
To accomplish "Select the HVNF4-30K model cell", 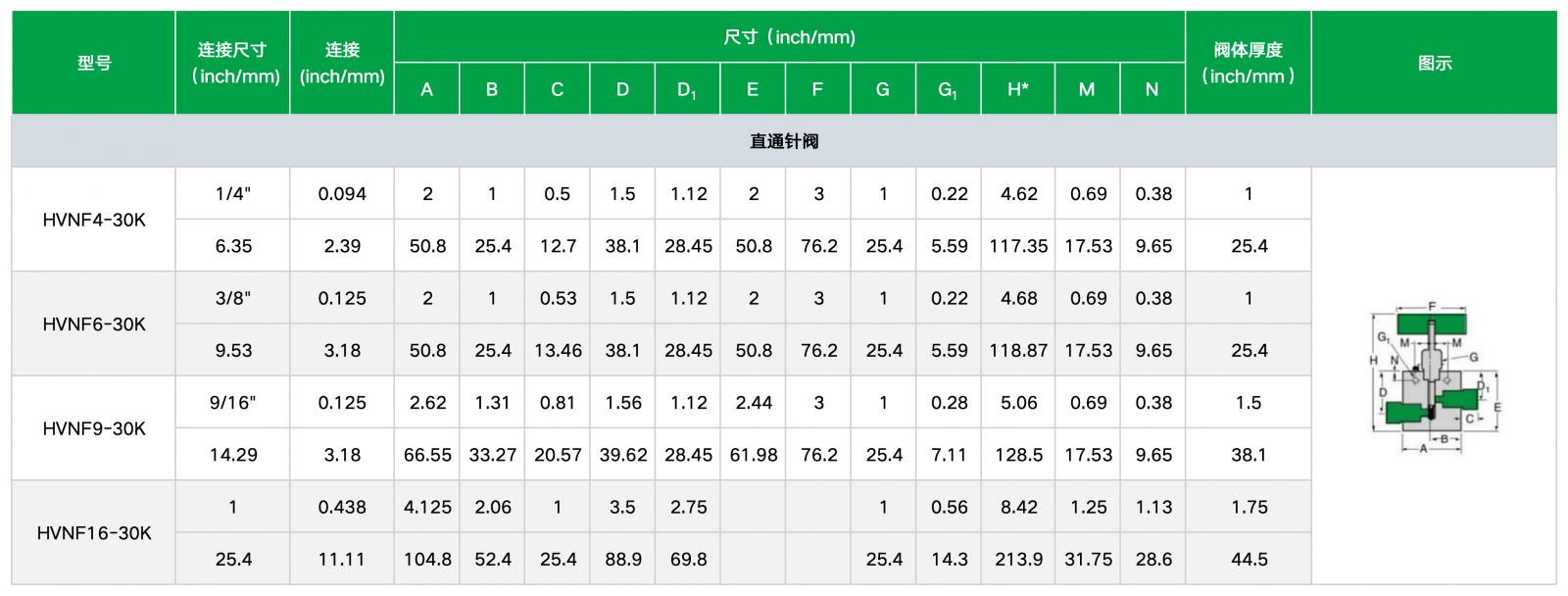I will click(x=94, y=220).
